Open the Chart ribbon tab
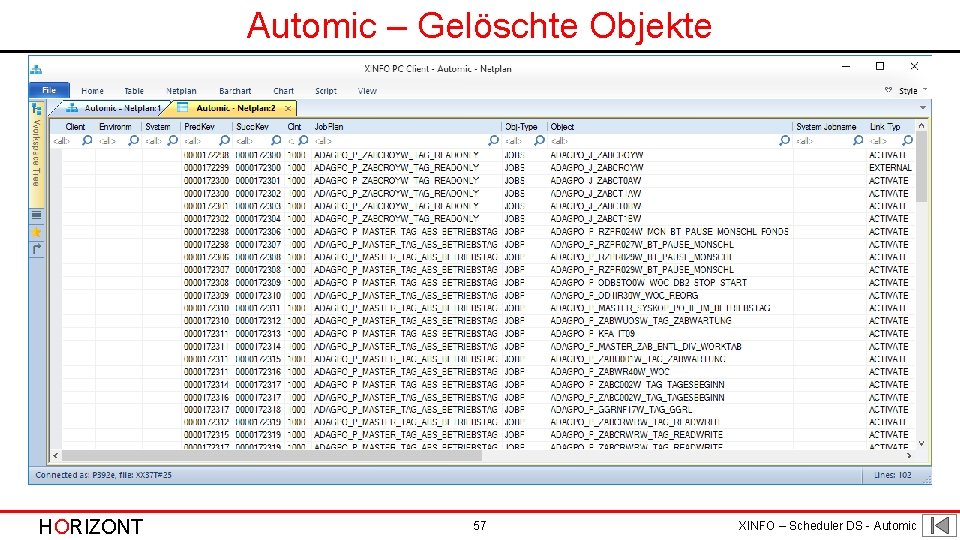 283,91
